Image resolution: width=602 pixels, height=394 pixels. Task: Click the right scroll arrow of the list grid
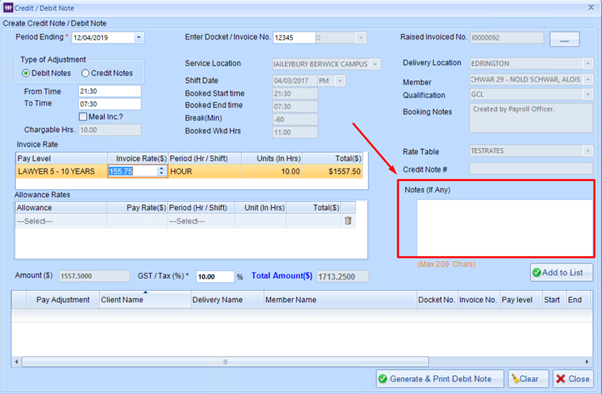click(587, 361)
